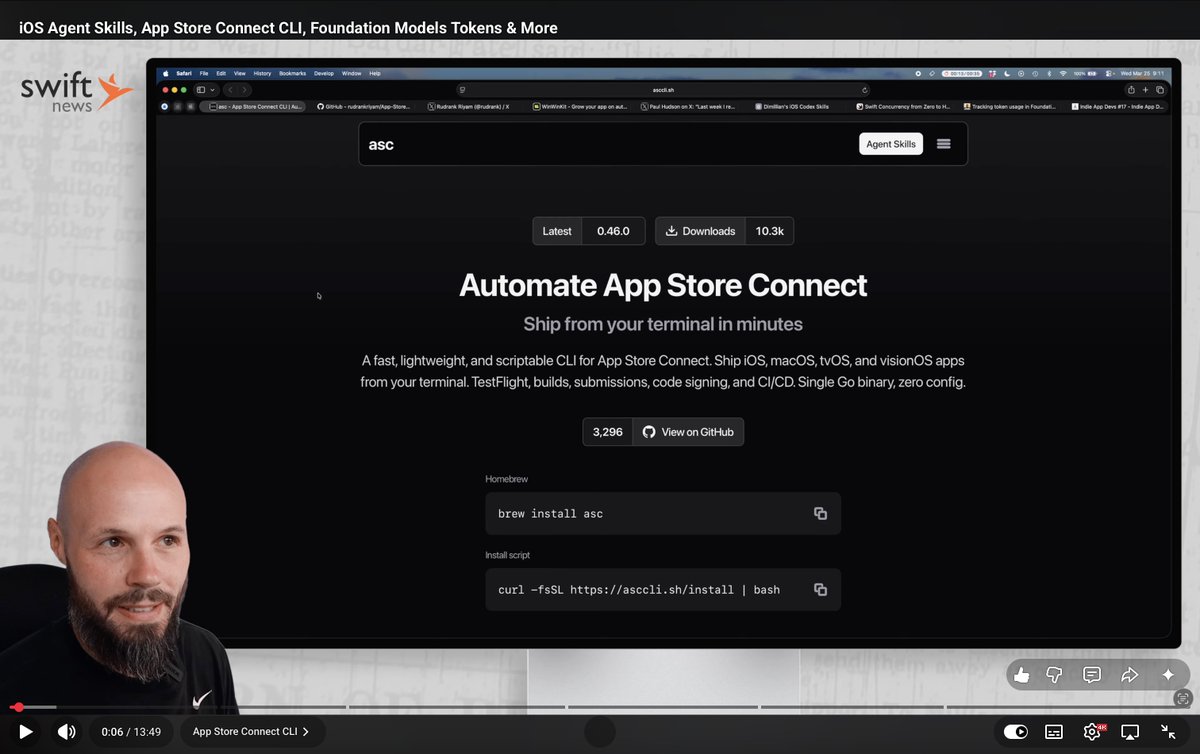The height and width of the screenshot is (754, 1200).
Task: Reload the page in Safari
Action: tap(864, 89)
